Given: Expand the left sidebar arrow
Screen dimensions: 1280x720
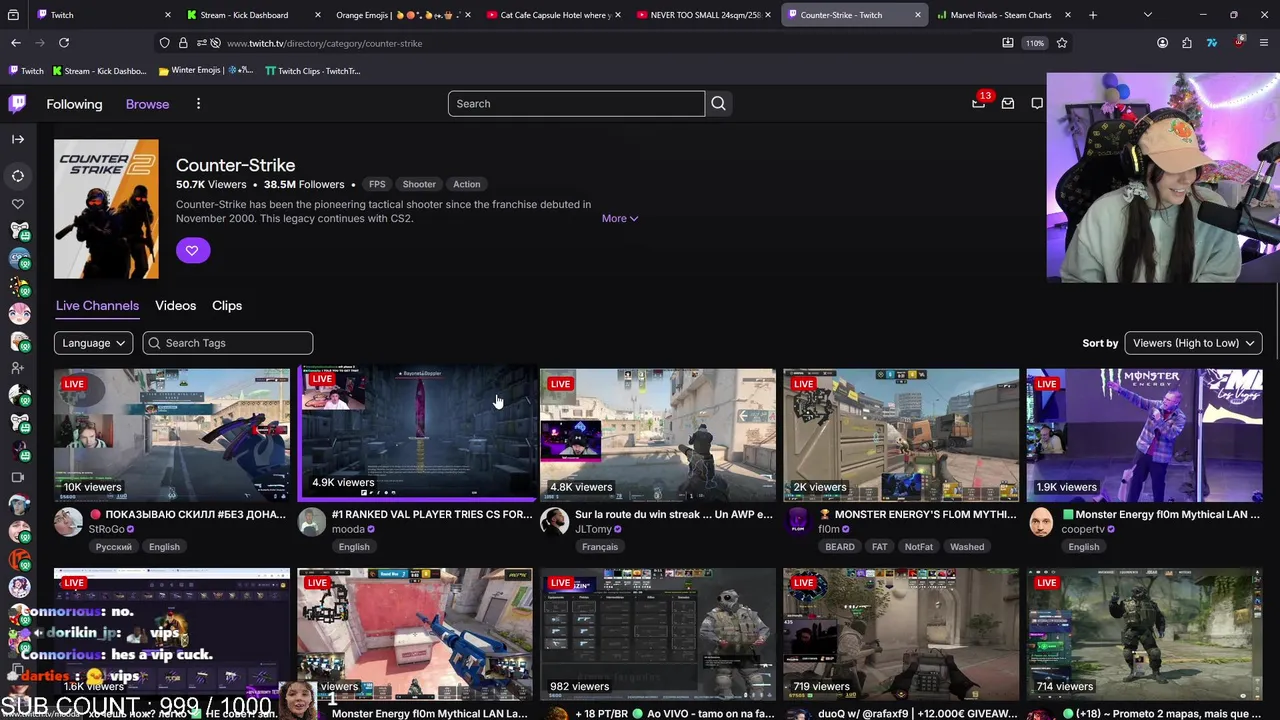Looking at the screenshot, I should (18, 139).
